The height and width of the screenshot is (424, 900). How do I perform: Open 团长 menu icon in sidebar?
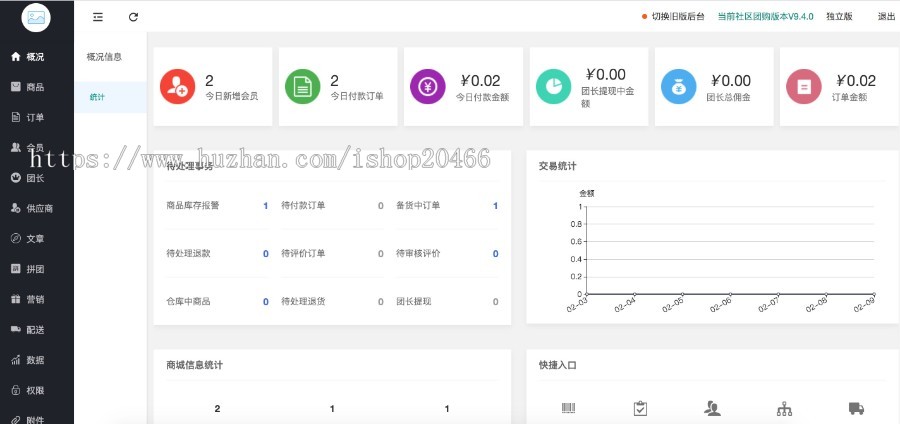click(x=15, y=178)
